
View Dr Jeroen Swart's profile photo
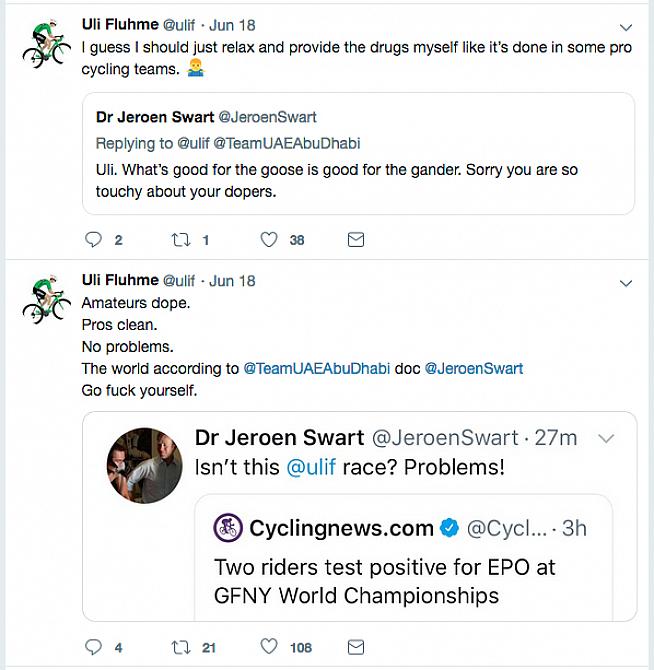coord(145,465)
